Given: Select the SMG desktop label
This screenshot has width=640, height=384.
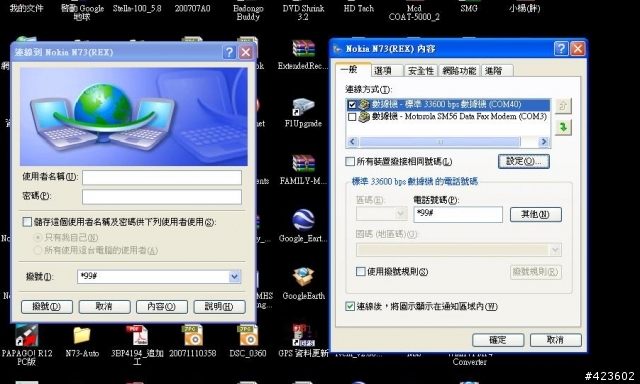Looking at the screenshot, I should tap(469, 8).
